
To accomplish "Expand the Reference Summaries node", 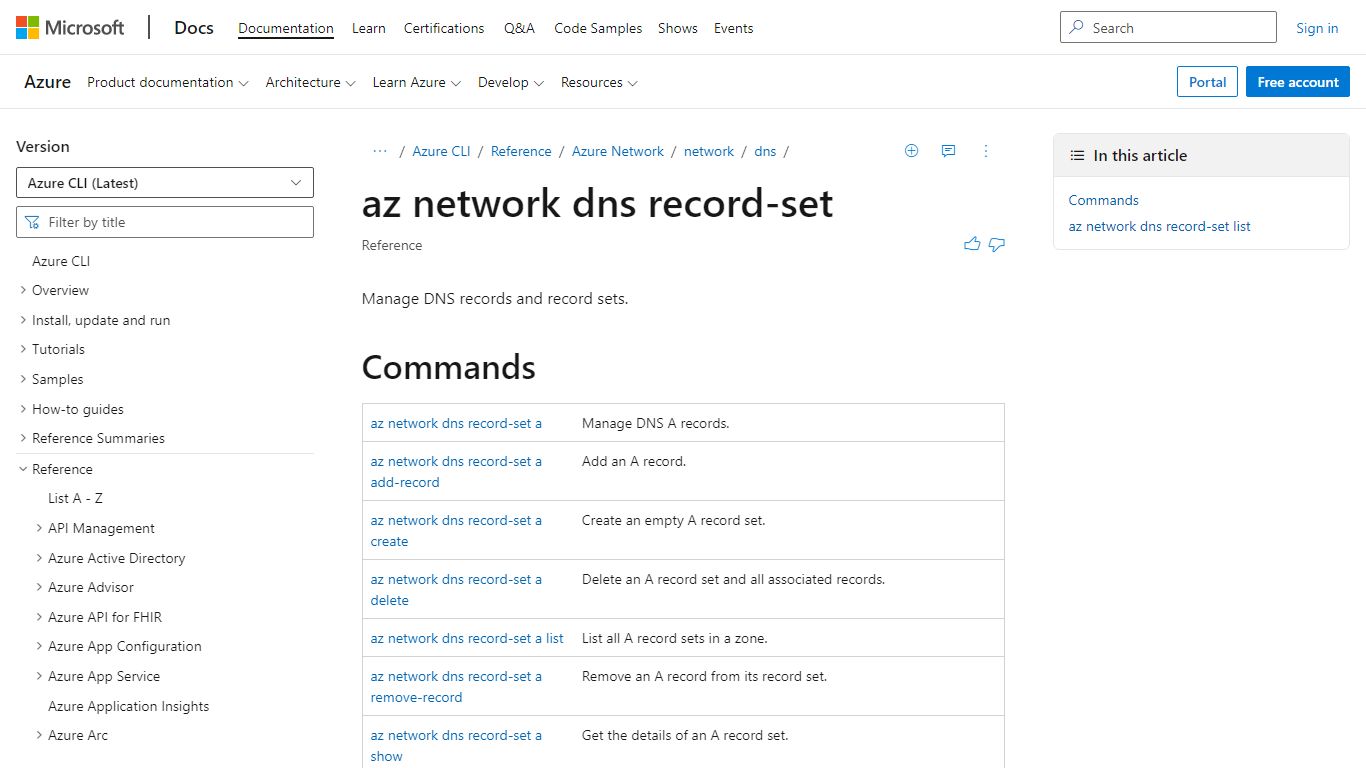I will 23,438.
